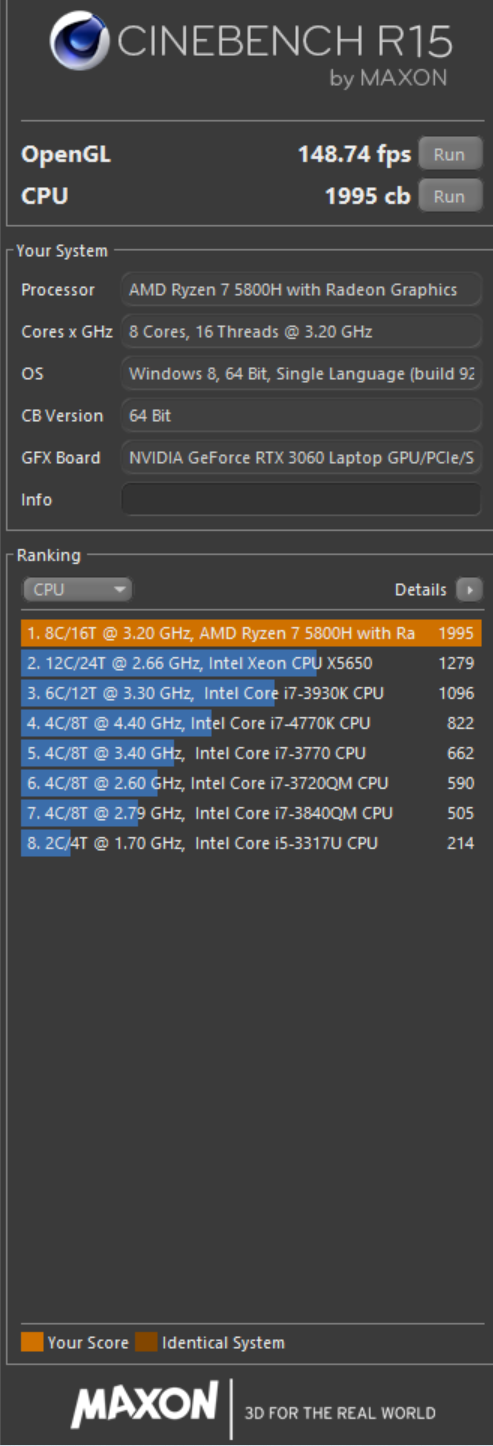This screenshot has width=493, height=1446.
Task: Select the AMD Ryzen 7 5800H ranking entry
Action: point(251,633)
